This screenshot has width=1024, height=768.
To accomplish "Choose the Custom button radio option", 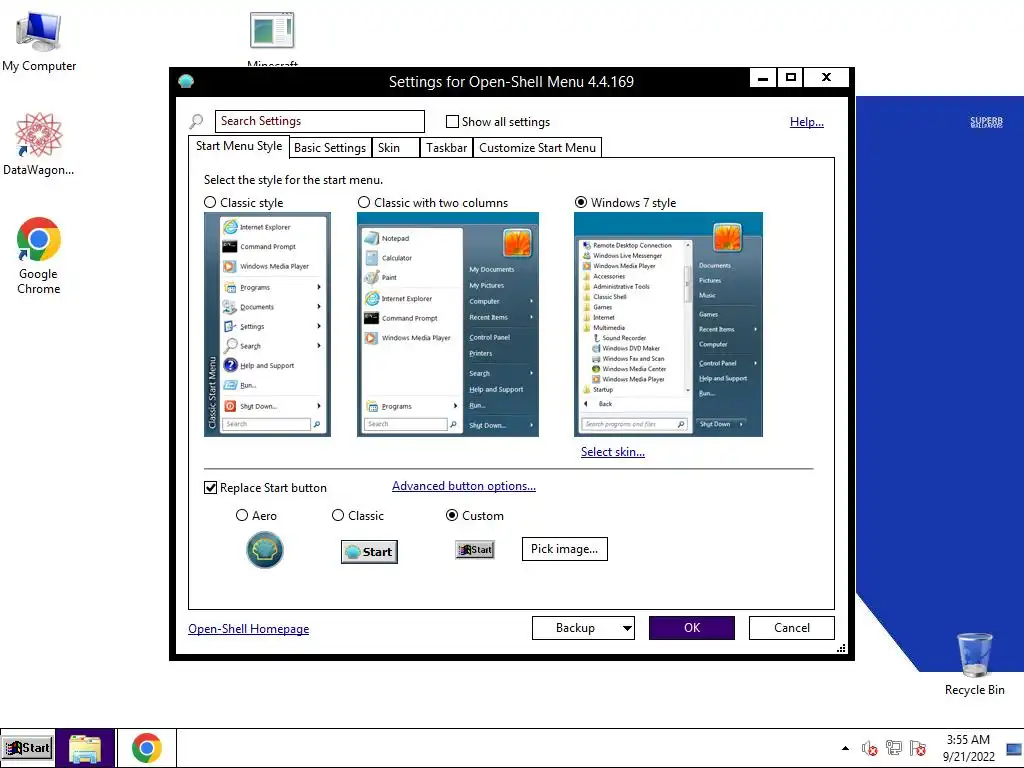I will (451, 515).
